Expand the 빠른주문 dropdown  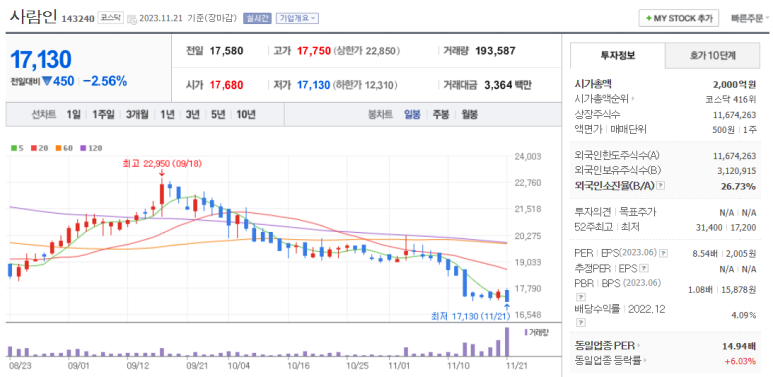[750, 19]
